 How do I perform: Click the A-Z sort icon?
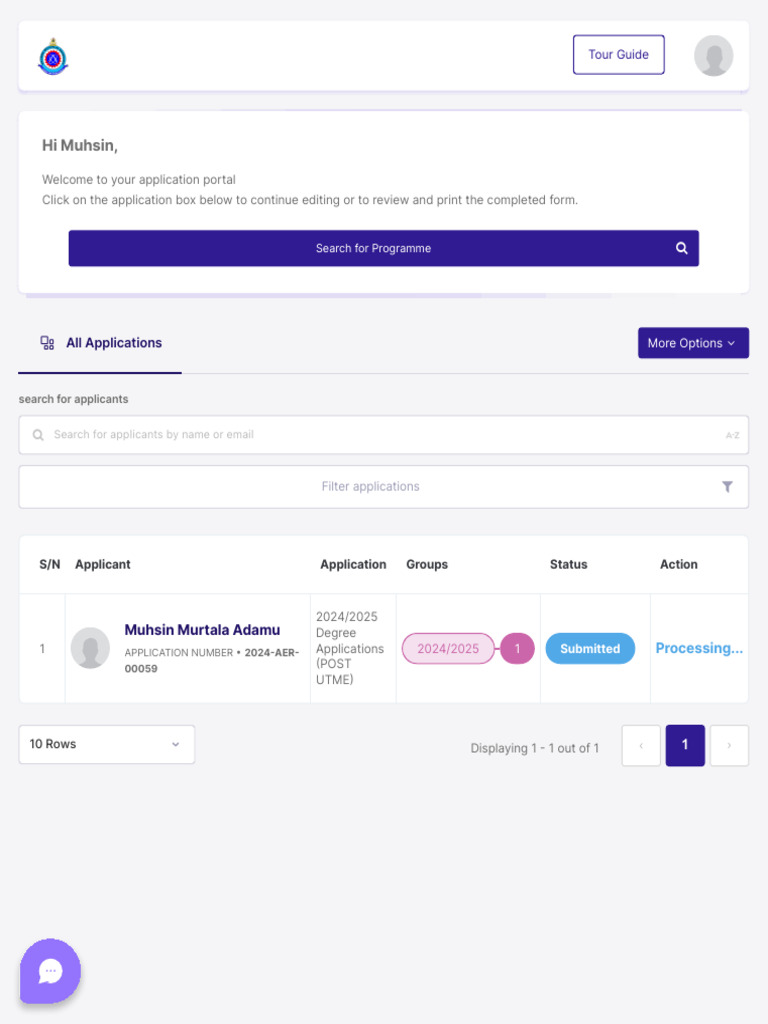pos(732,435)
